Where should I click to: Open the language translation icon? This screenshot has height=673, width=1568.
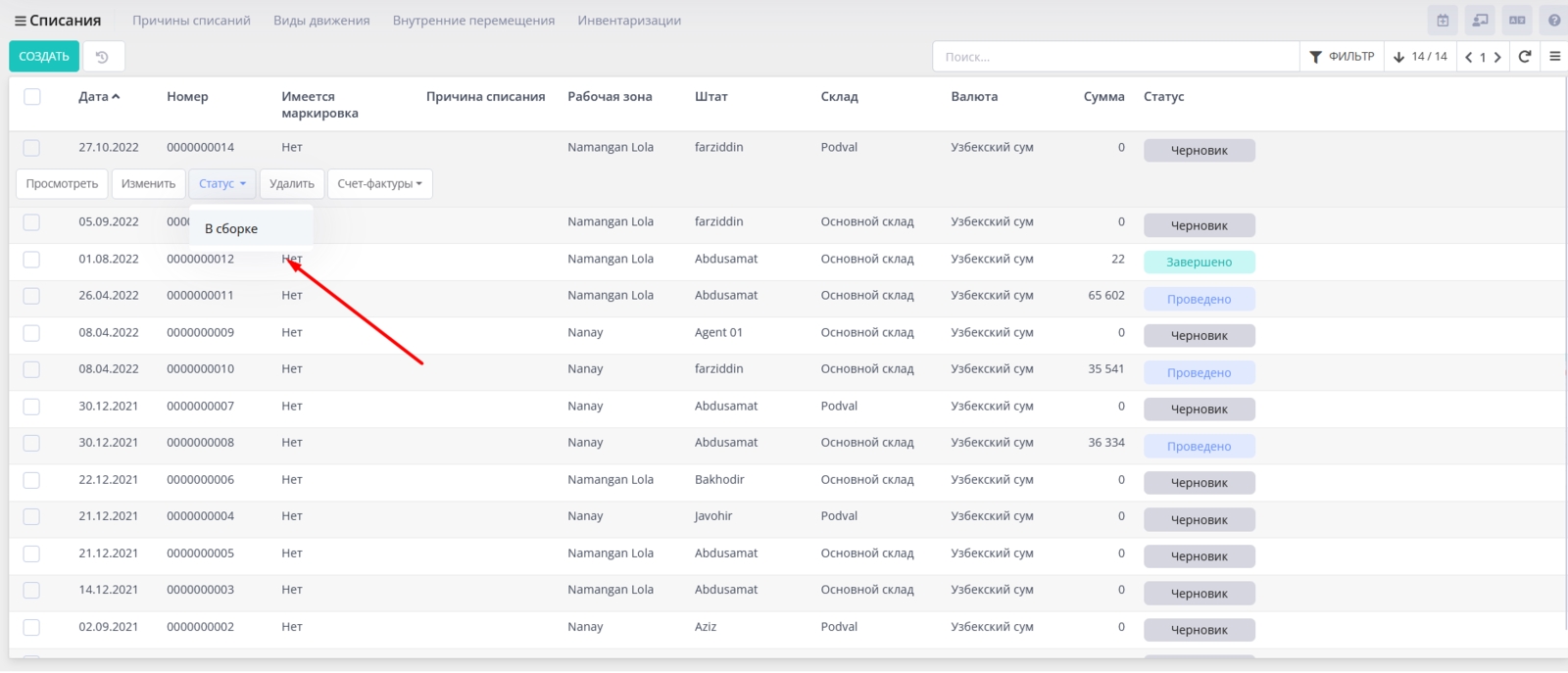pyautogui.click(x=1517, y=21)
